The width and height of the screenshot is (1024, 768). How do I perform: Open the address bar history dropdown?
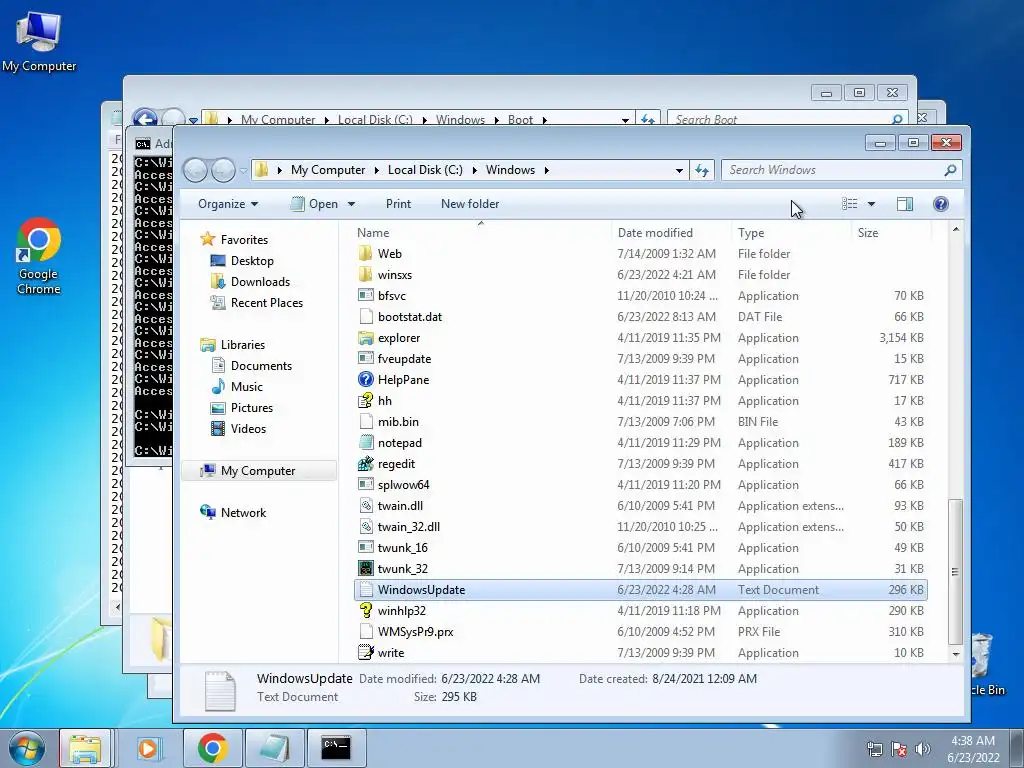pos(679,170)
